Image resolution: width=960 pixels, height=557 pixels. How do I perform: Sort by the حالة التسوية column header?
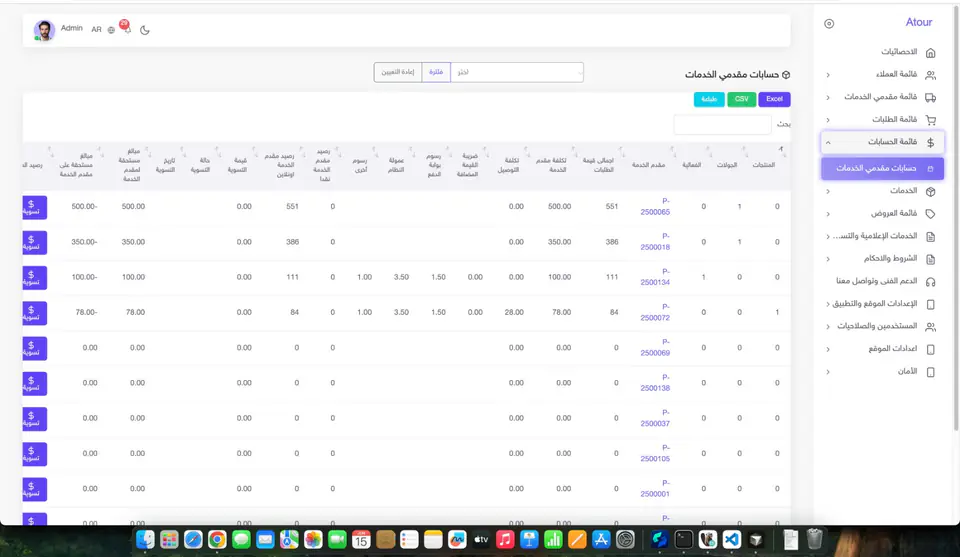click(x=200, y=165)
